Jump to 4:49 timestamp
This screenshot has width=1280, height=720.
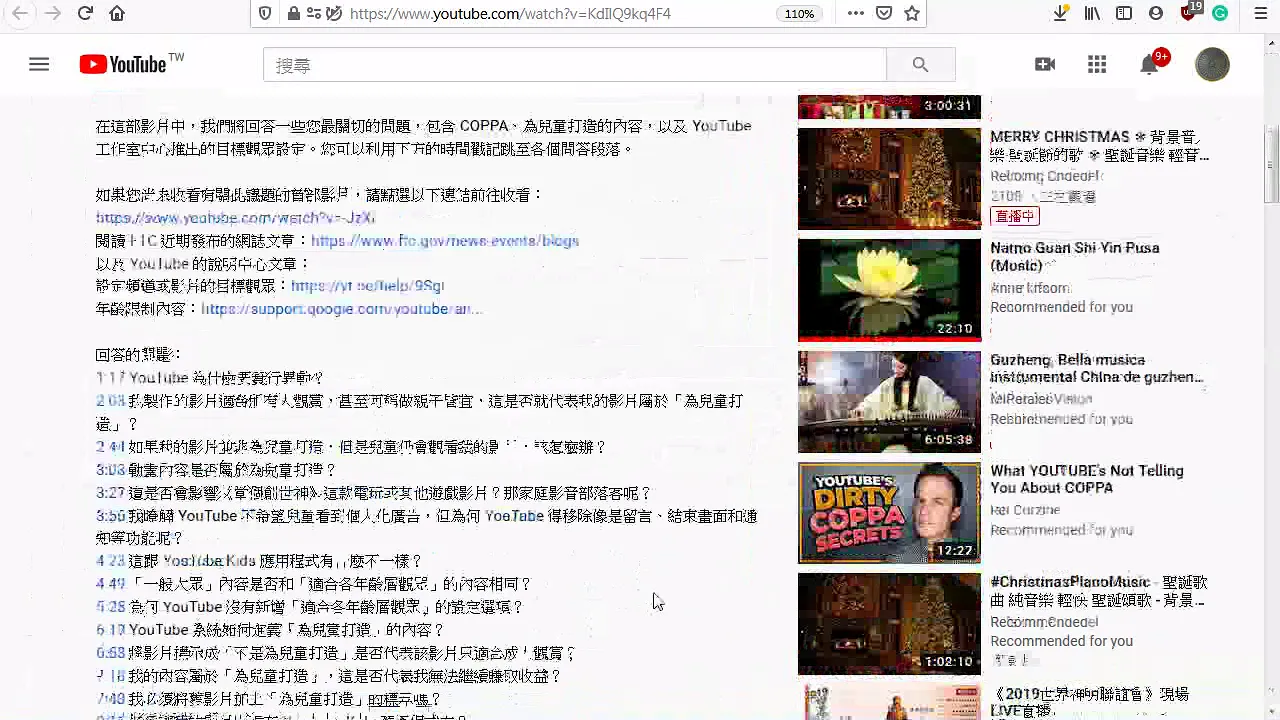tap(110, 584)
